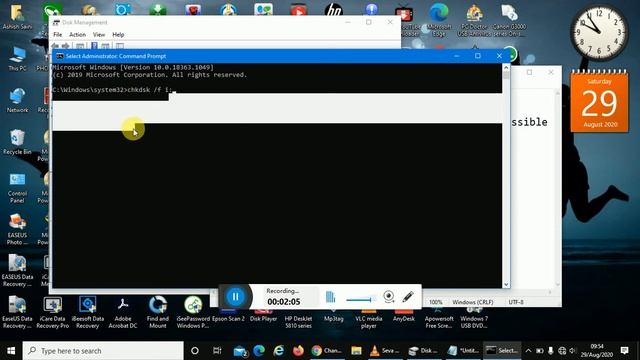The image size is (640, 360).
Task: Select the Microsoft Edge desktop icon
Action: pyautogui.click(x=439, y=20)
